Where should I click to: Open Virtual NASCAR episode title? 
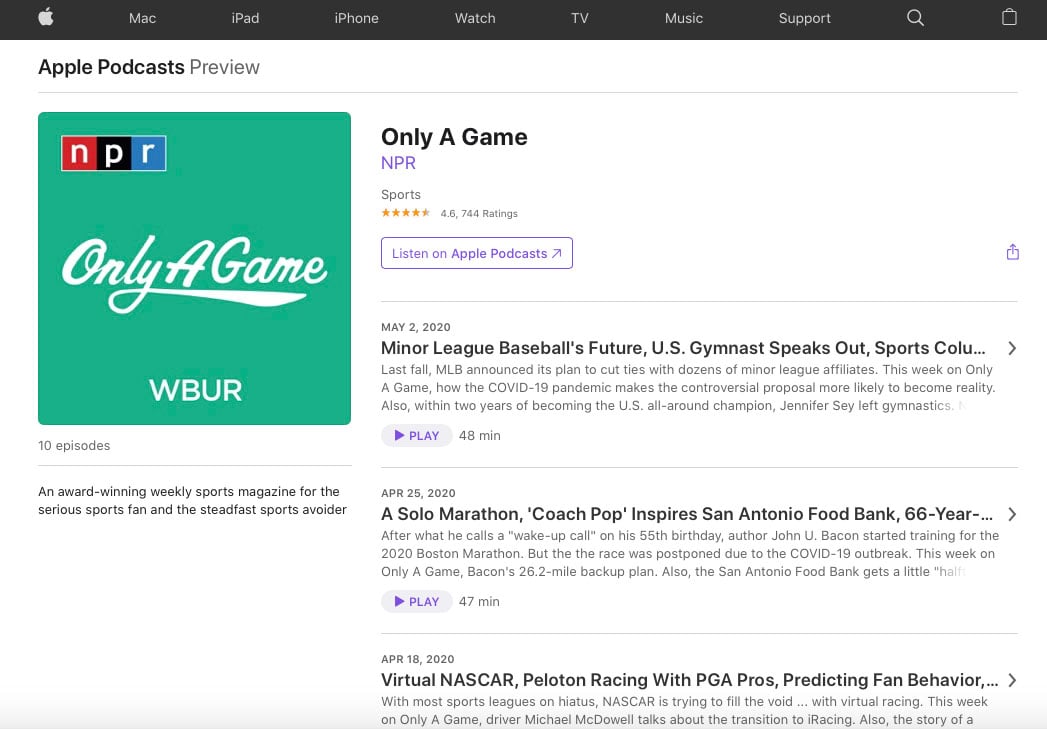click(690, 680)
